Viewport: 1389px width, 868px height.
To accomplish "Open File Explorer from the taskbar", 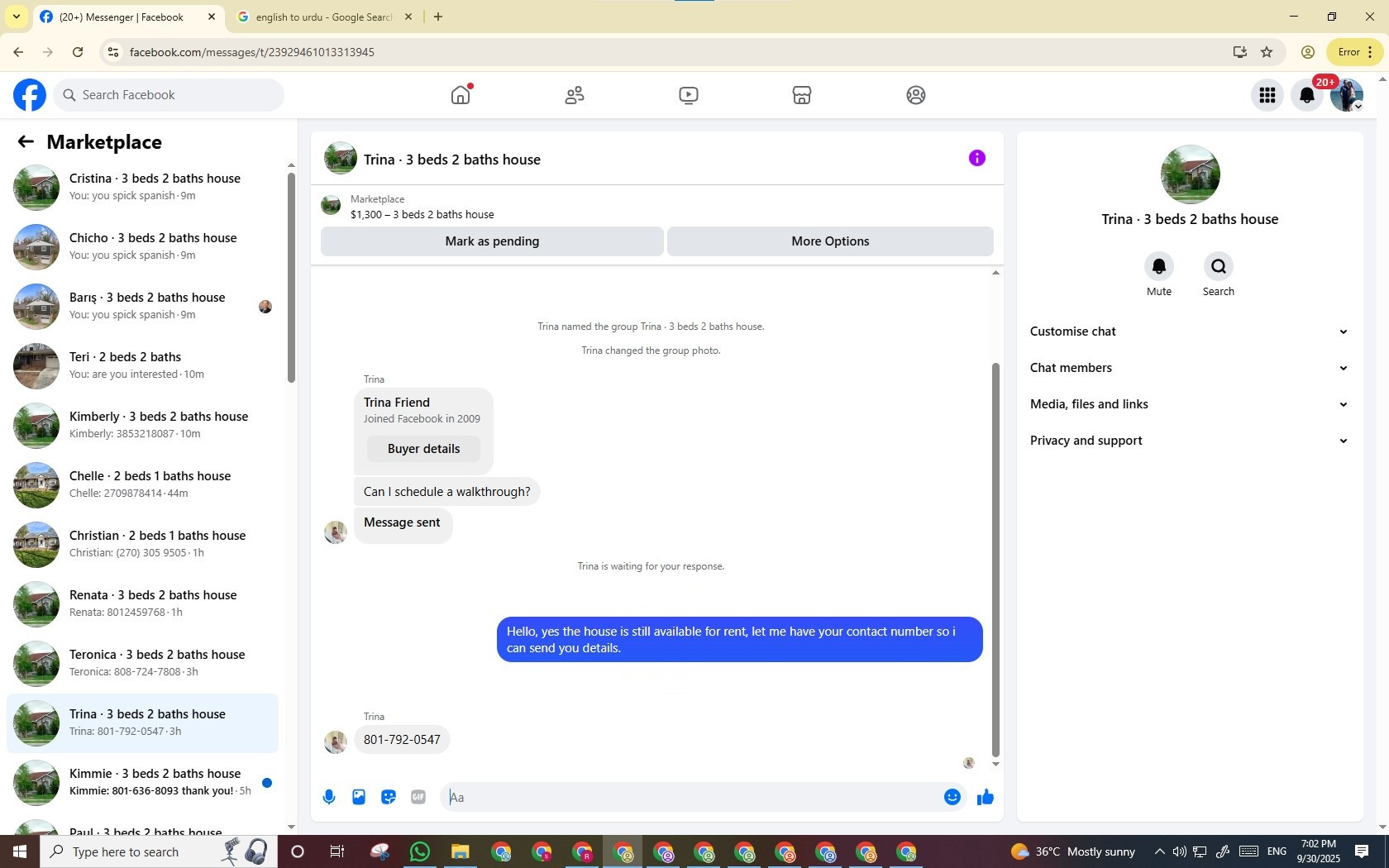I will pyautogui.click(x=461, y=851).
